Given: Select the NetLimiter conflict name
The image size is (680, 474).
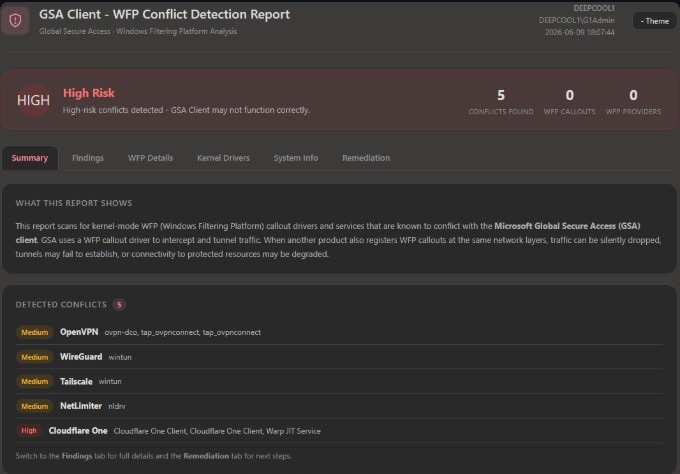Looking at the screenshot, I should click(81, 405).
